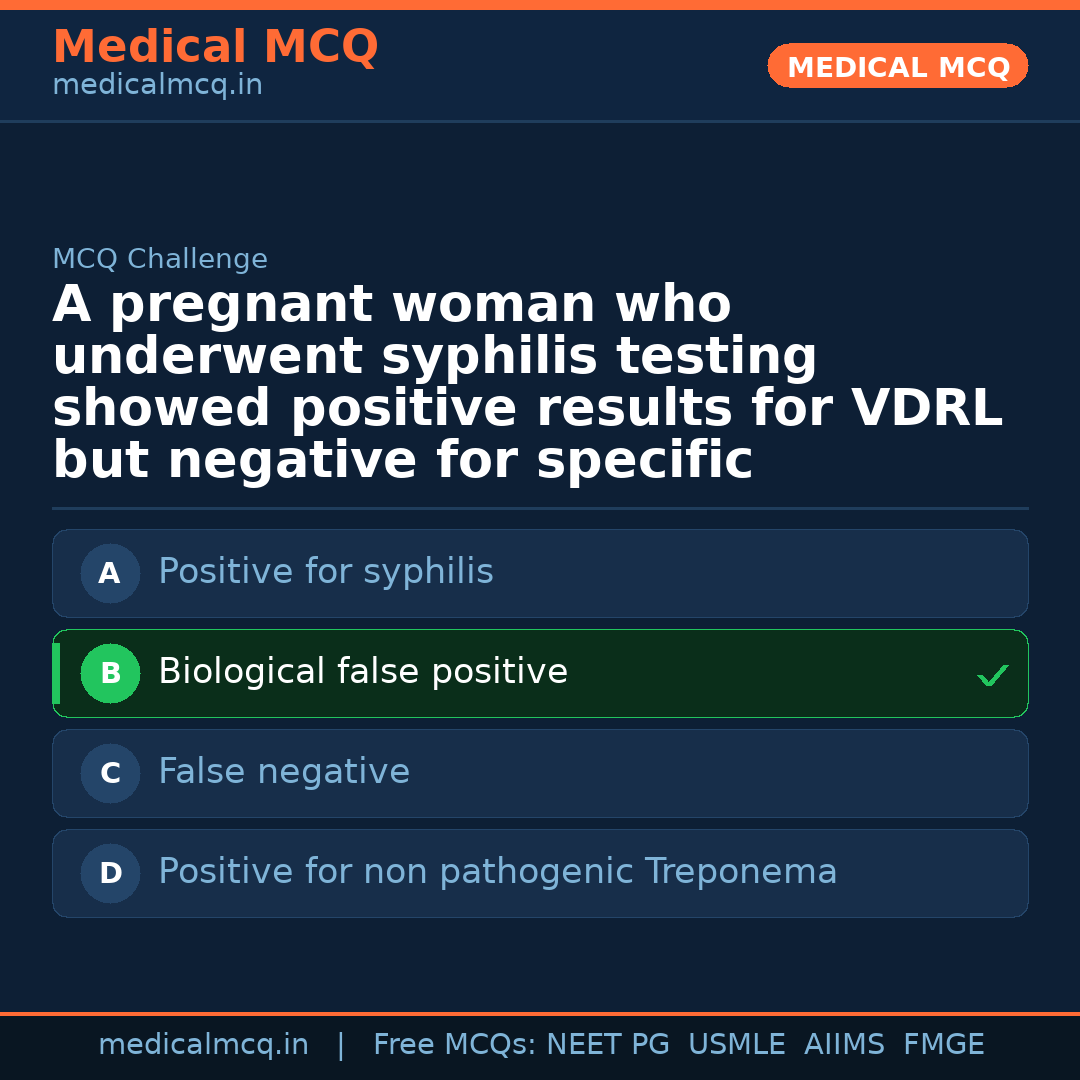Open the medicalmcq.in link in the footer
This screenshot has height=1080, width=1080.
click(203, 1045)
